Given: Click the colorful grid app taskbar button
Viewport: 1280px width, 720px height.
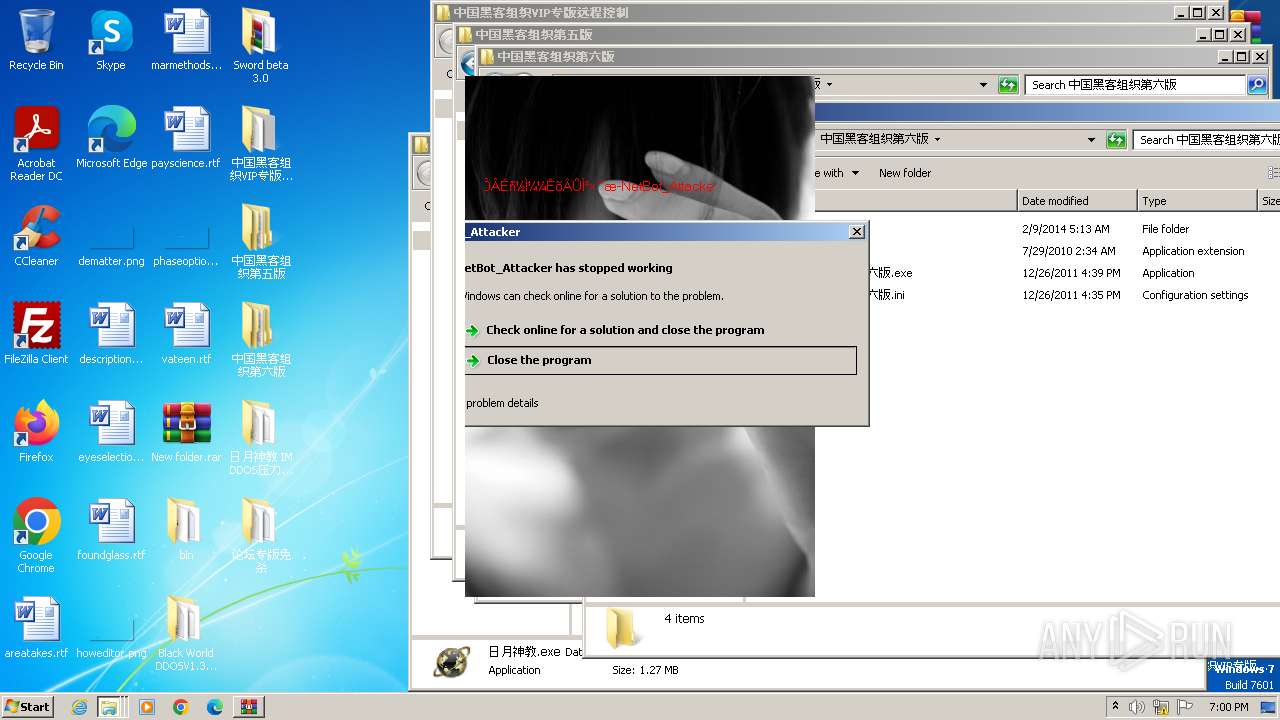Looking at the screenshot, I should click(248, 707).
